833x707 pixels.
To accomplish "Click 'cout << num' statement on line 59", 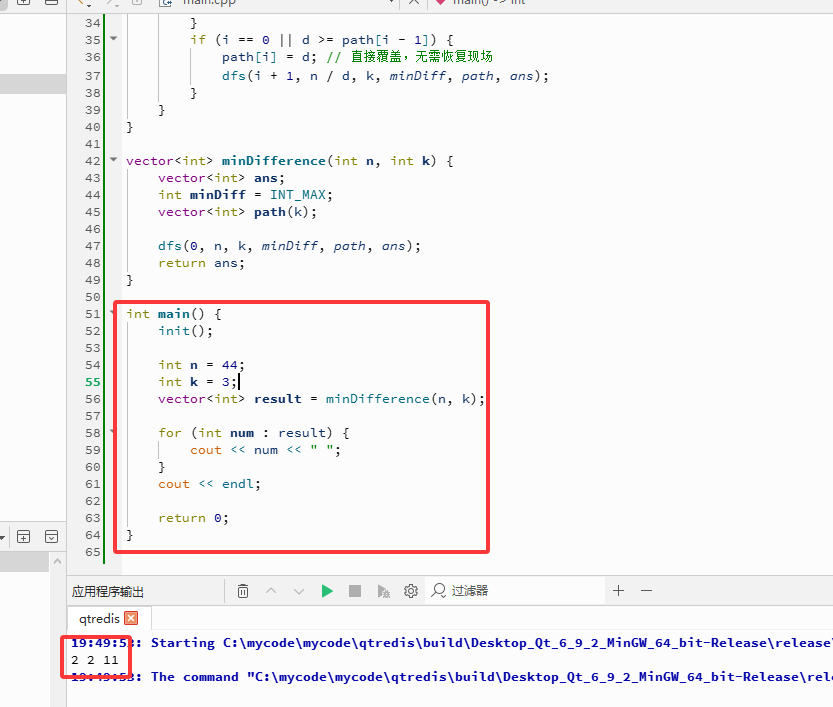I will [x=266, y=450].
